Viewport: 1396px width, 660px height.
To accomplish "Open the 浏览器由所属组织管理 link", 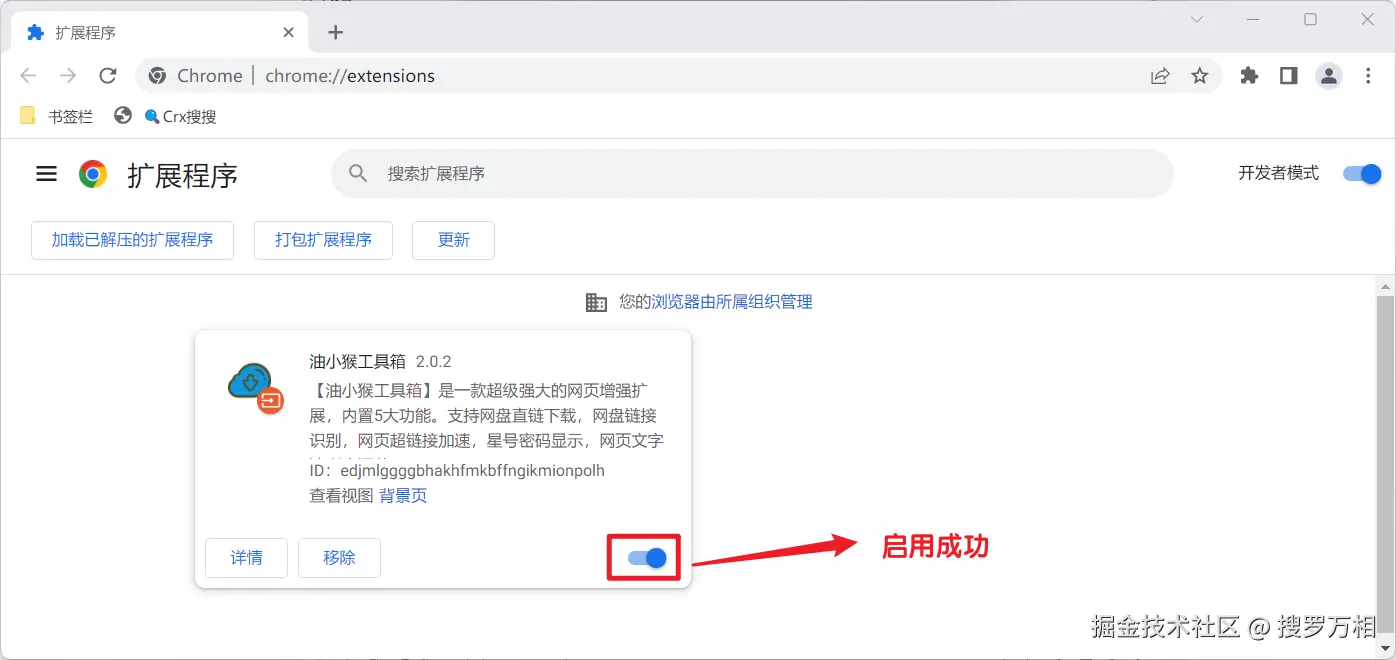I will 732,302.
